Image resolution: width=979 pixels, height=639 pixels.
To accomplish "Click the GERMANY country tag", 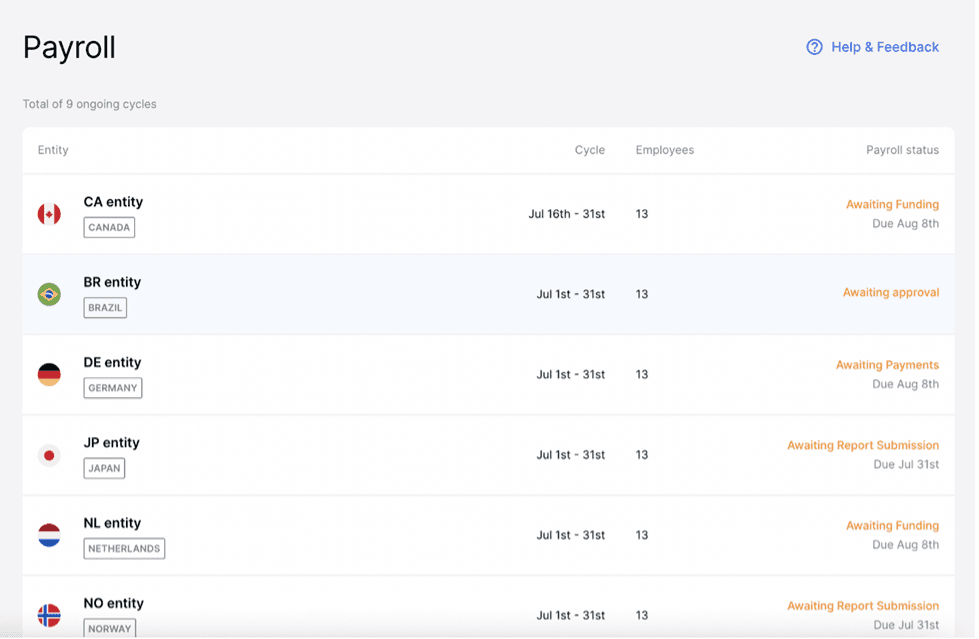I will (x=113, y=388).
